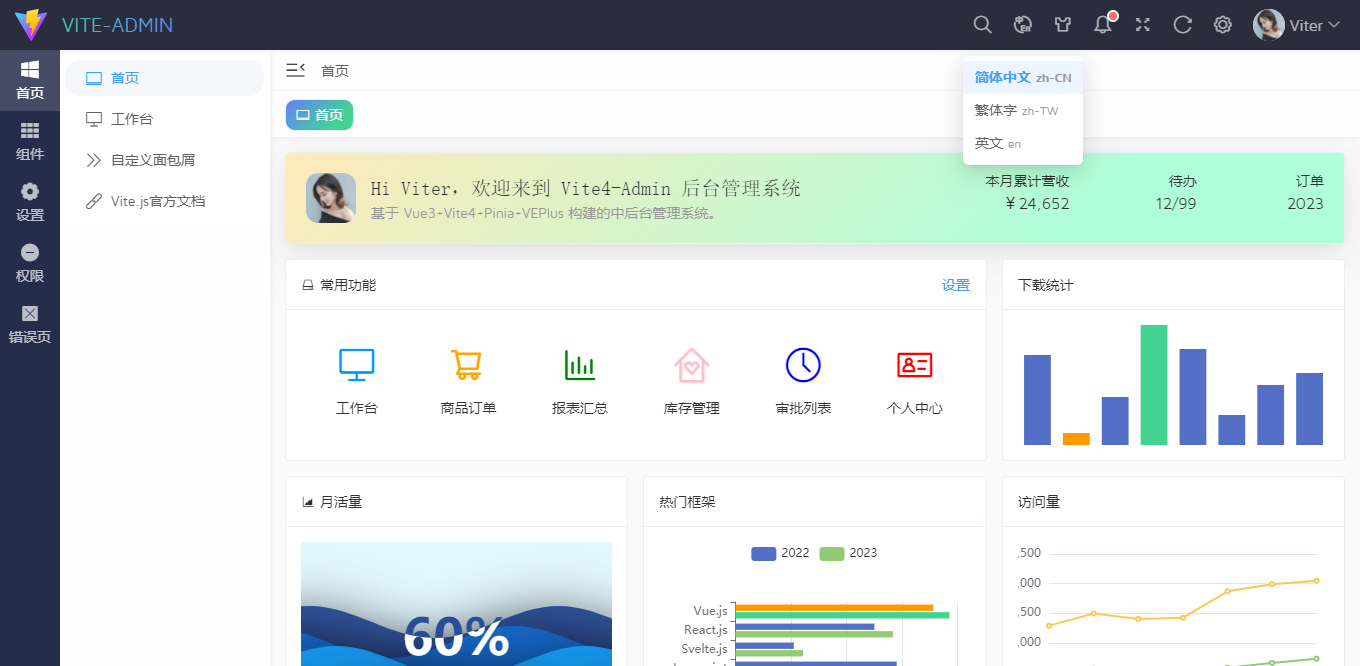Refresh the current page

[x=1182, y=24]
